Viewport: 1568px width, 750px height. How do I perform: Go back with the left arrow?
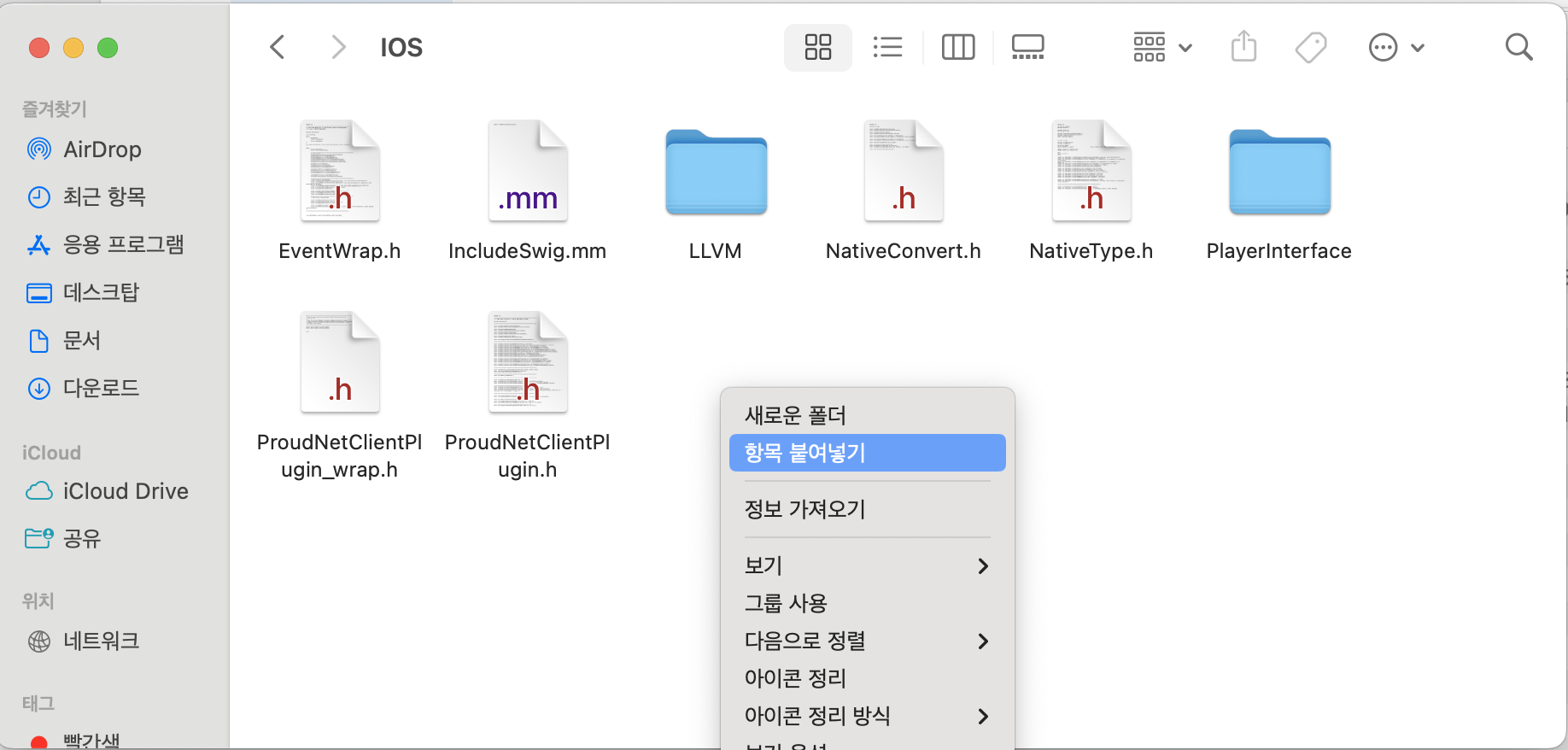278,47
